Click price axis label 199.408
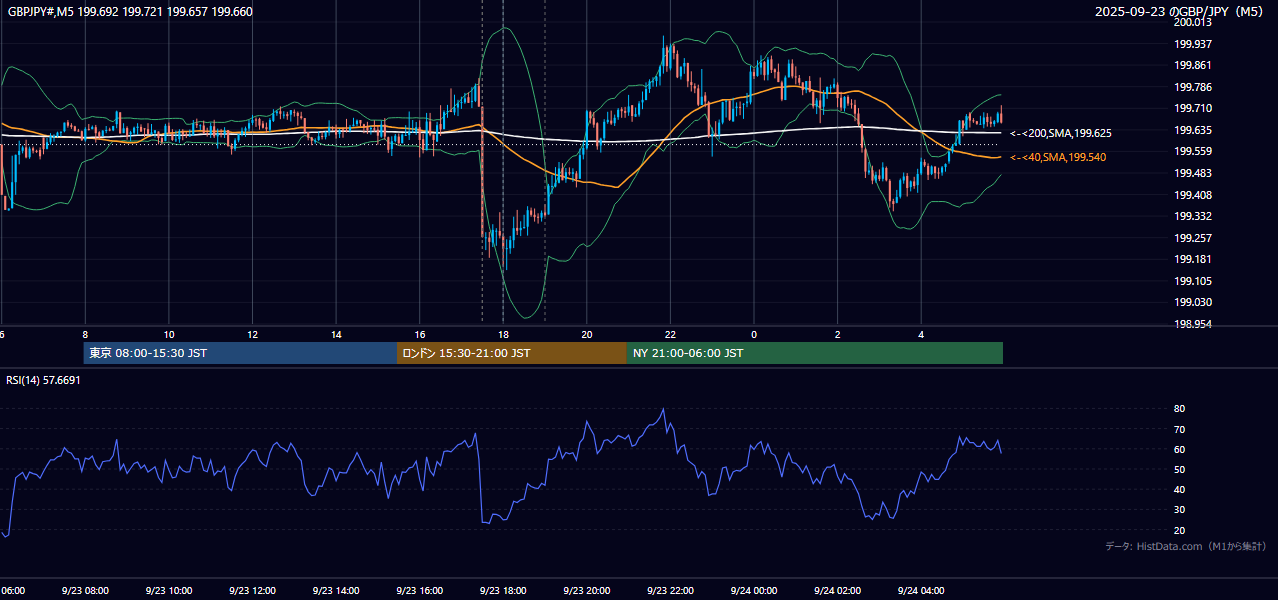 (x=1193, y=195)
